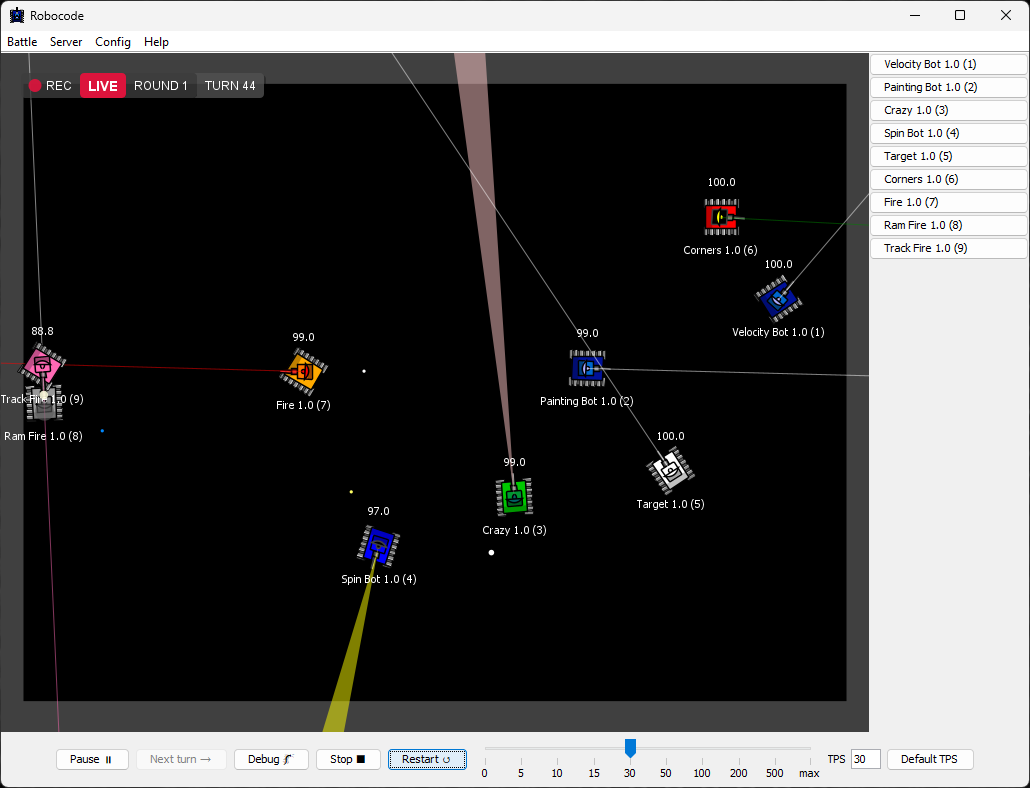The width and height of the screenshot is (1030, 788).
Task: Open the Help menu
Action: click(x=156, y=42)
